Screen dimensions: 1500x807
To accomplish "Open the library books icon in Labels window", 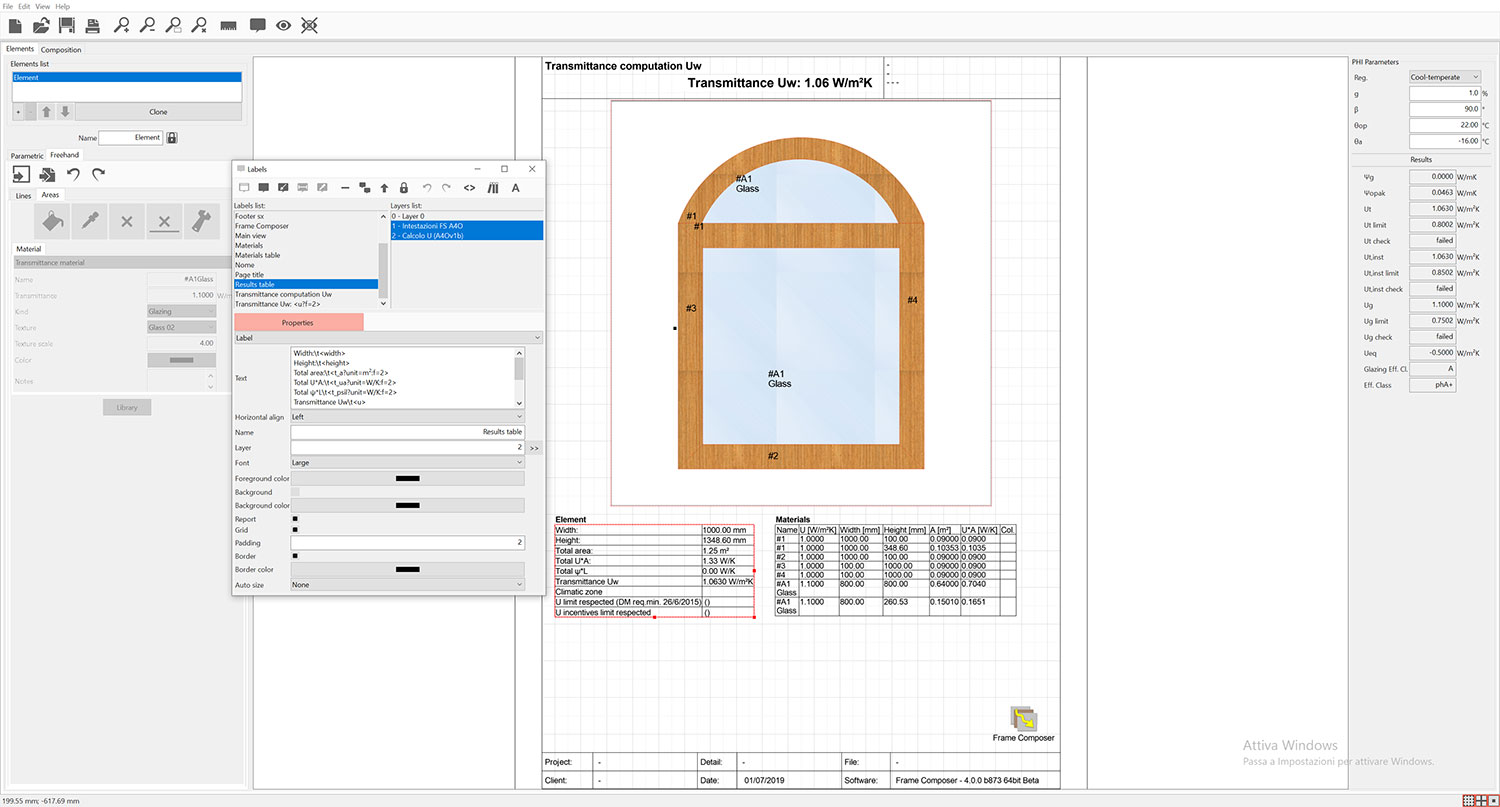I will (x=492, y=188).
